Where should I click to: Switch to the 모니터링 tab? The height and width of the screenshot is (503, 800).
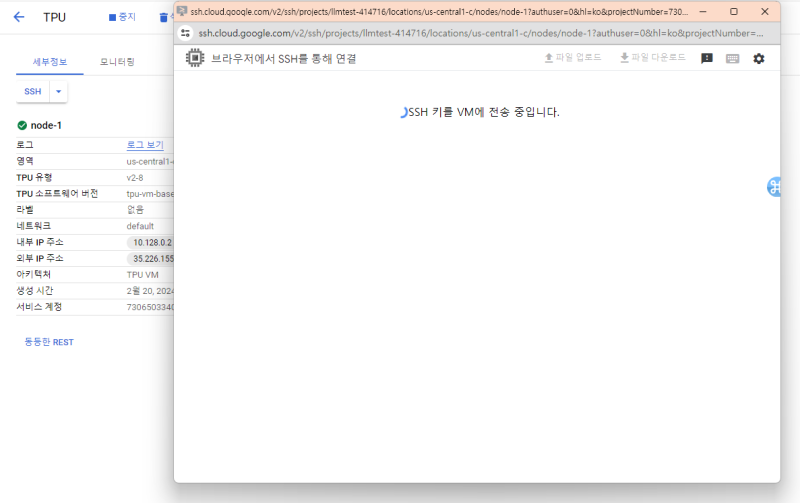[117, 62]
